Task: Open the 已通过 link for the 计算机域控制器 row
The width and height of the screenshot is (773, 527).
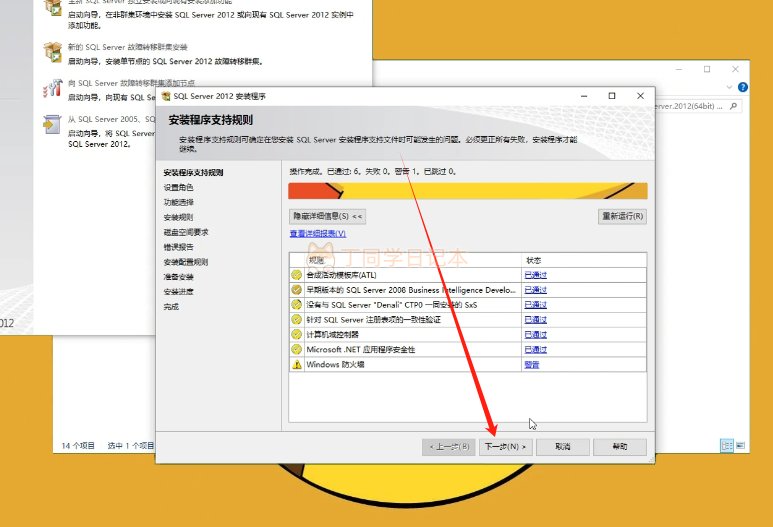Action: (535, 334)
